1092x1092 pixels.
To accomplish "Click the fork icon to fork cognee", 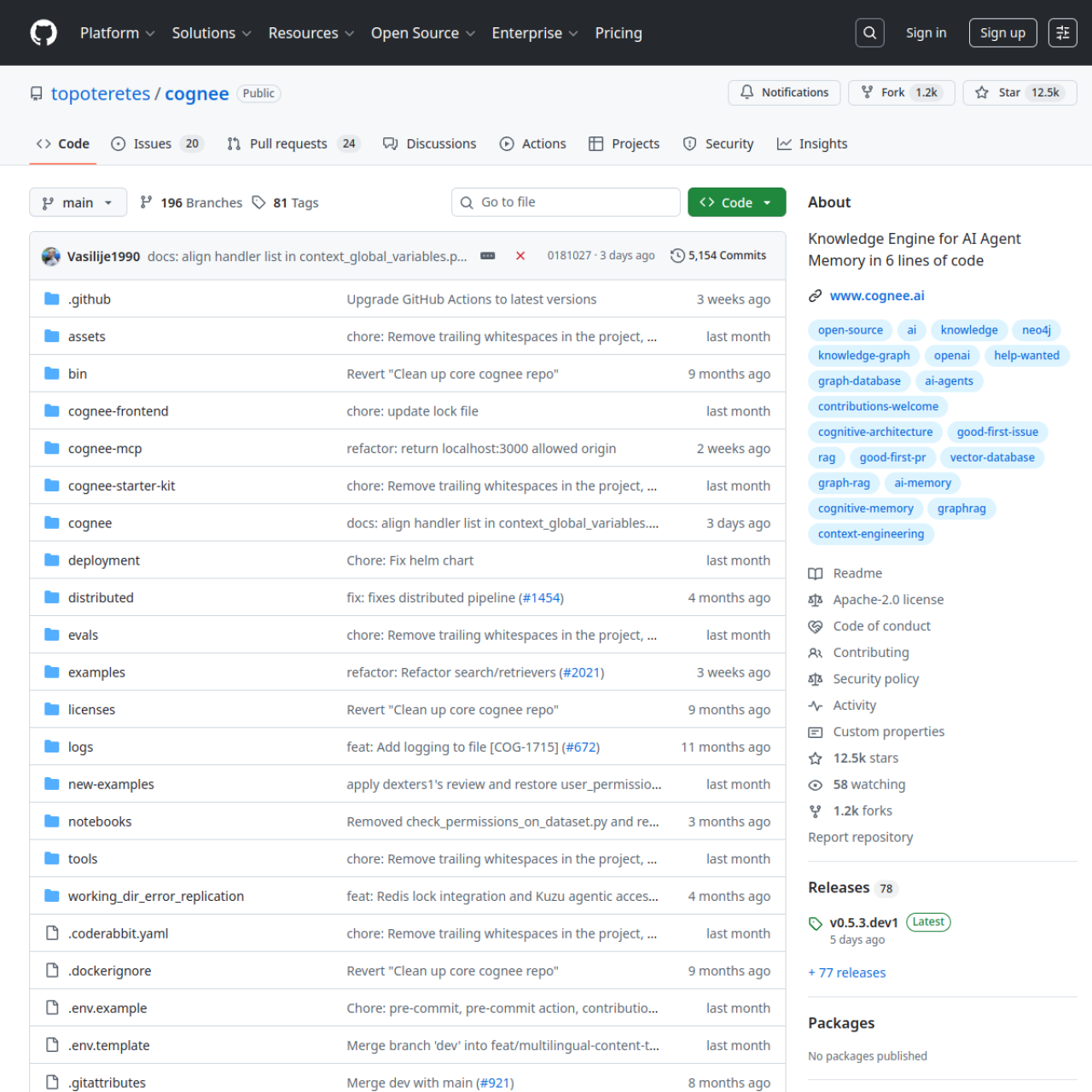I will tap(866, 92).
